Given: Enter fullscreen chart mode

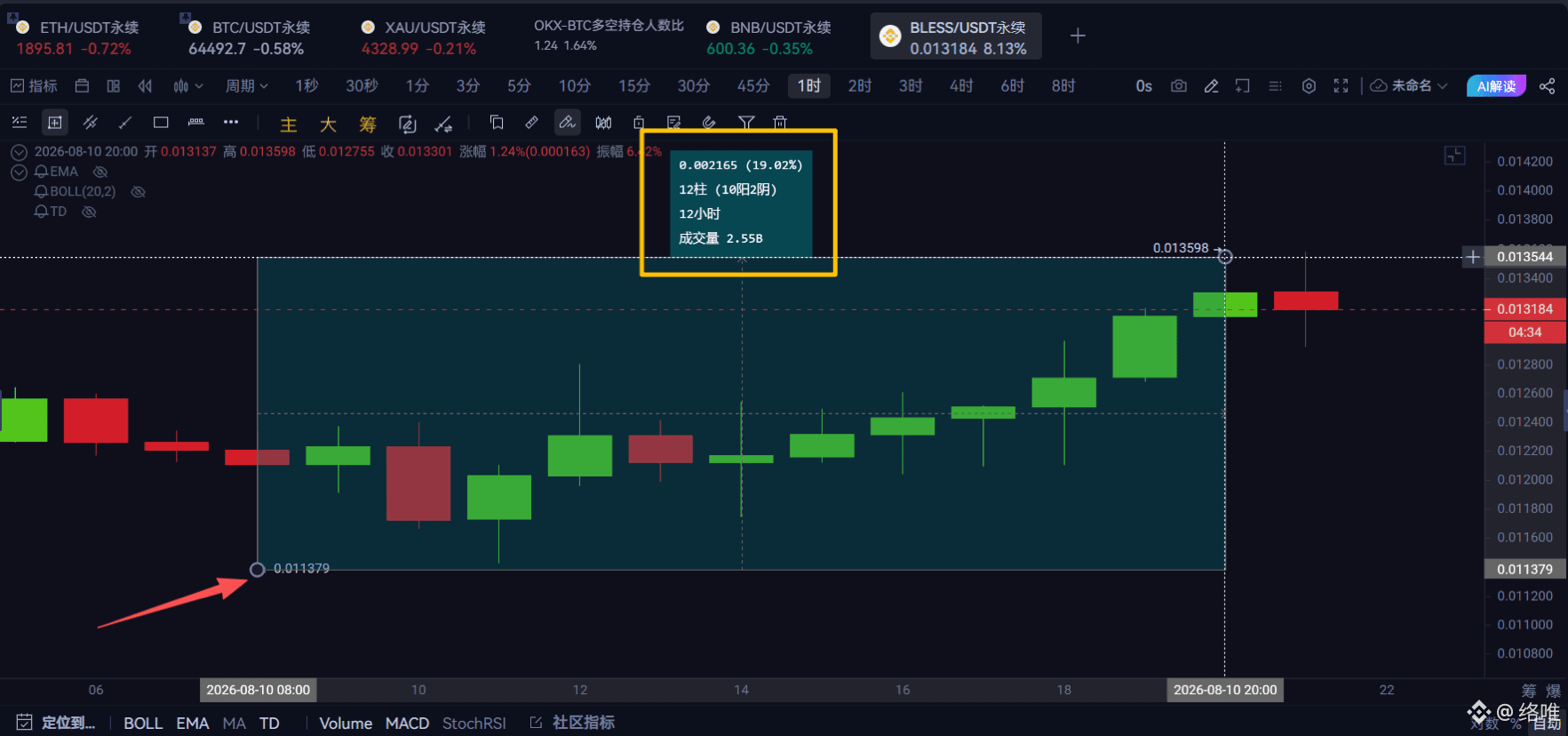Looking at the screenshot, I should click(1341, 86).
